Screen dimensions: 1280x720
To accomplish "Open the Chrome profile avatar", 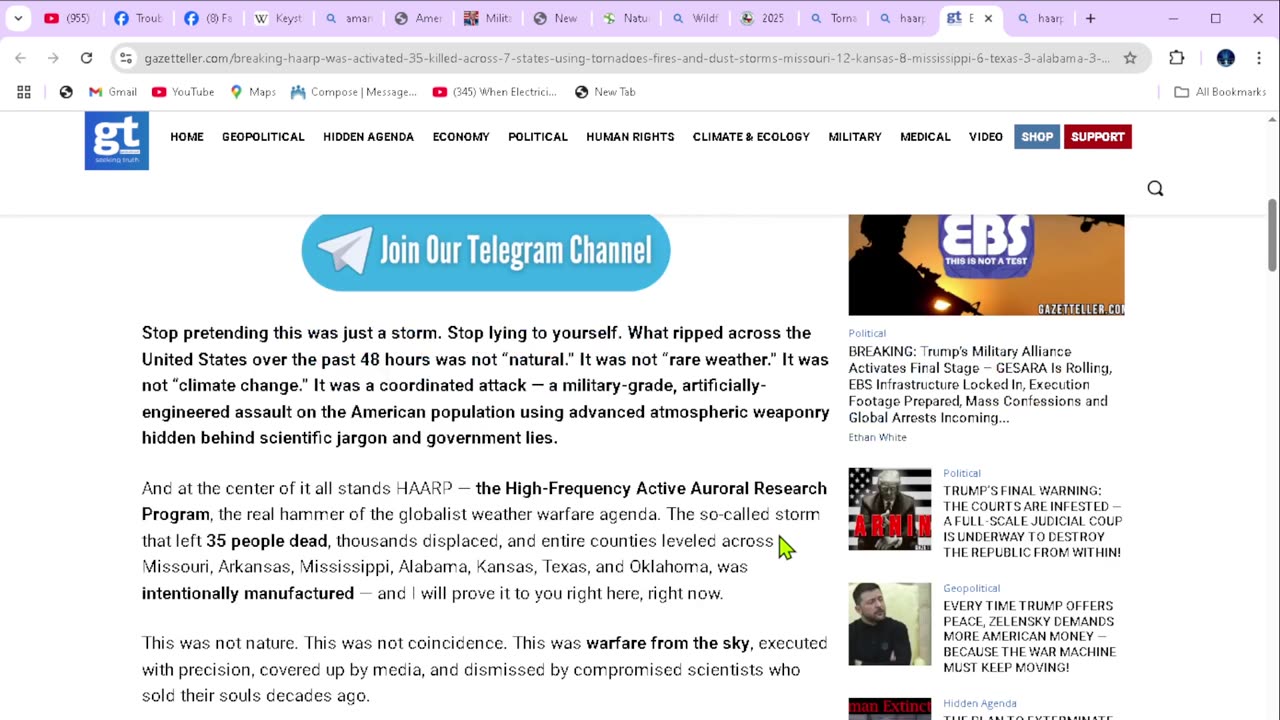I will [1226, 58].
